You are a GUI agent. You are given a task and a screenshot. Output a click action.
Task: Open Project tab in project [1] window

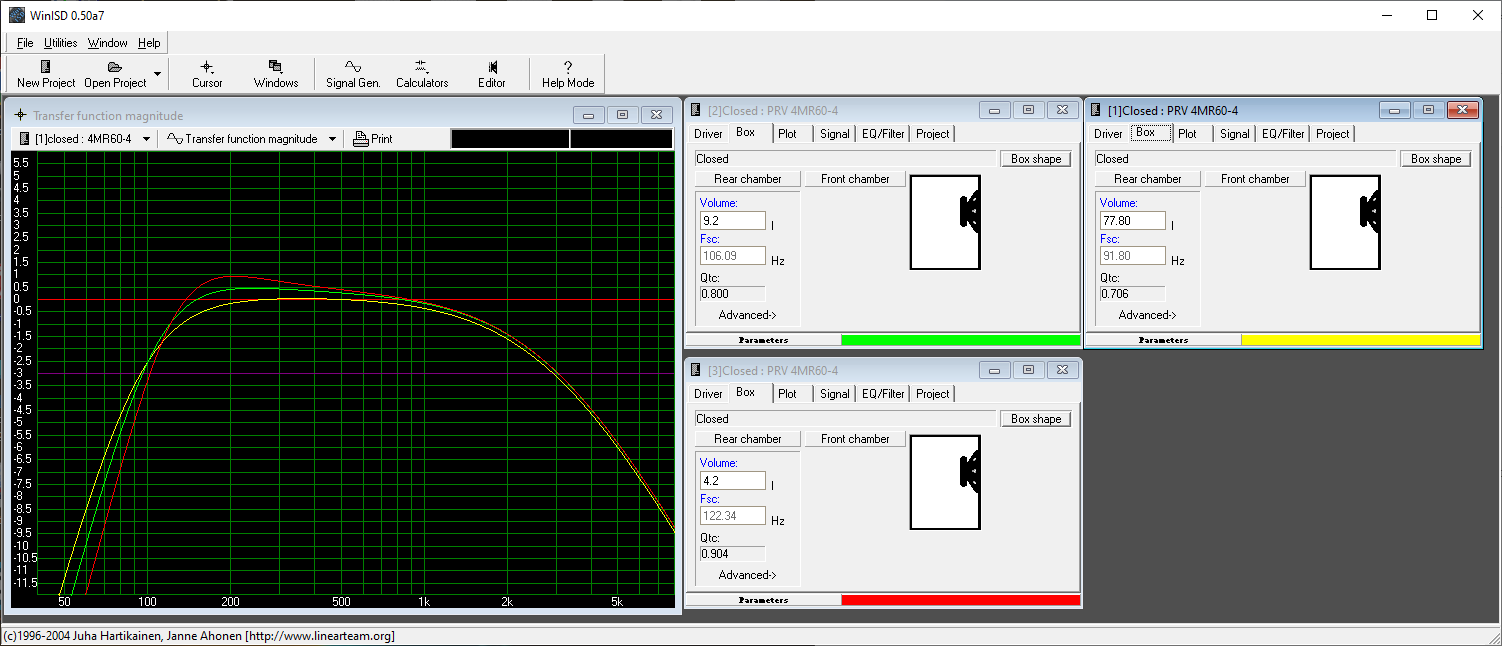tap(1333, 134)
